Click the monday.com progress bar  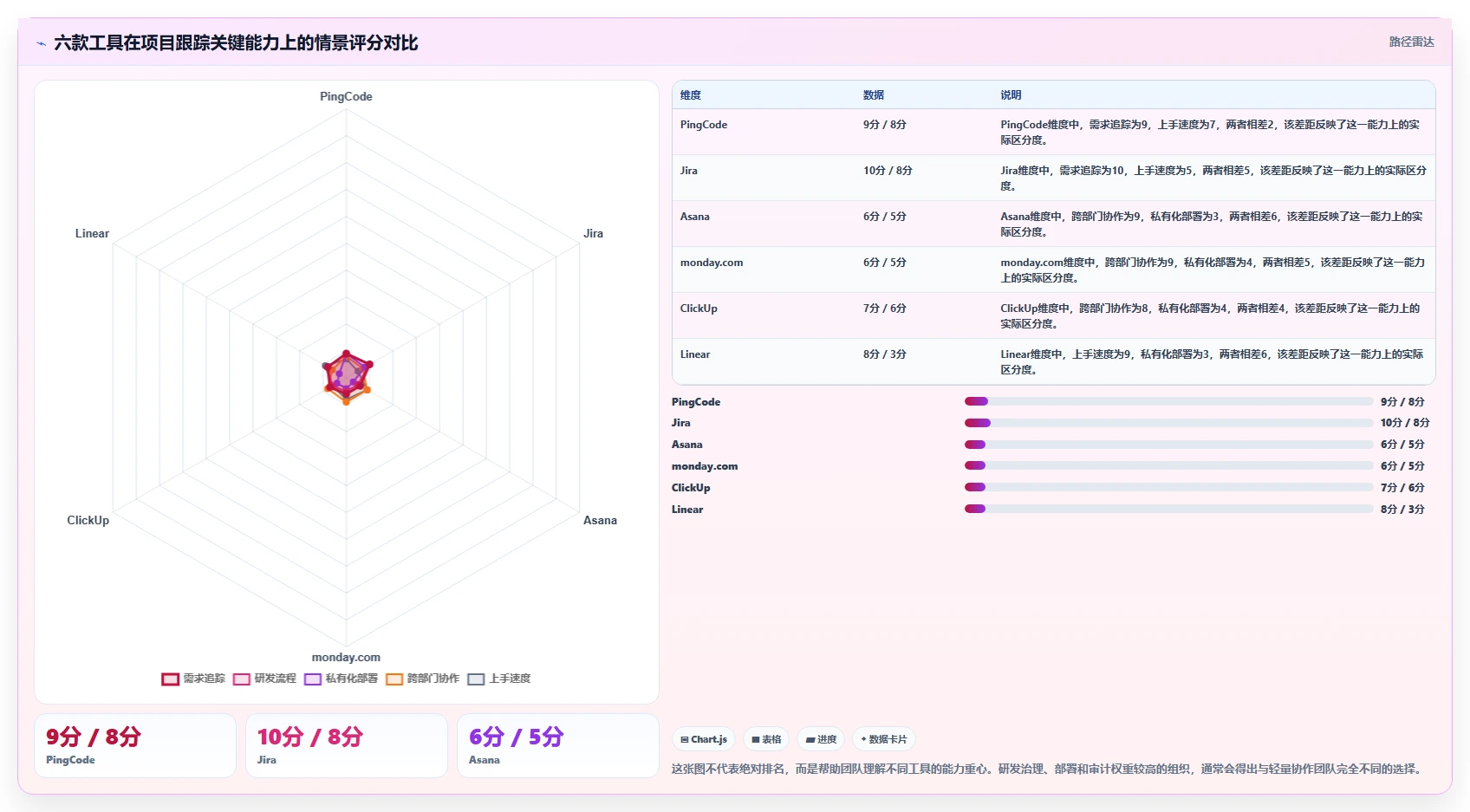(1168, 465)
